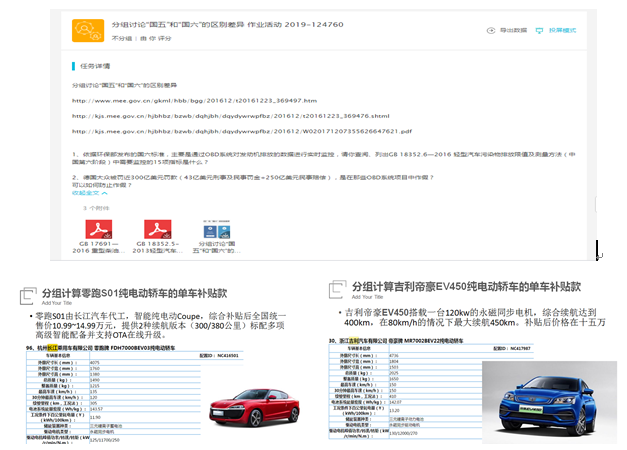Click the slide icon beside 零跑S01 title
The image size is (627, 450).
[x=29, y=296]
